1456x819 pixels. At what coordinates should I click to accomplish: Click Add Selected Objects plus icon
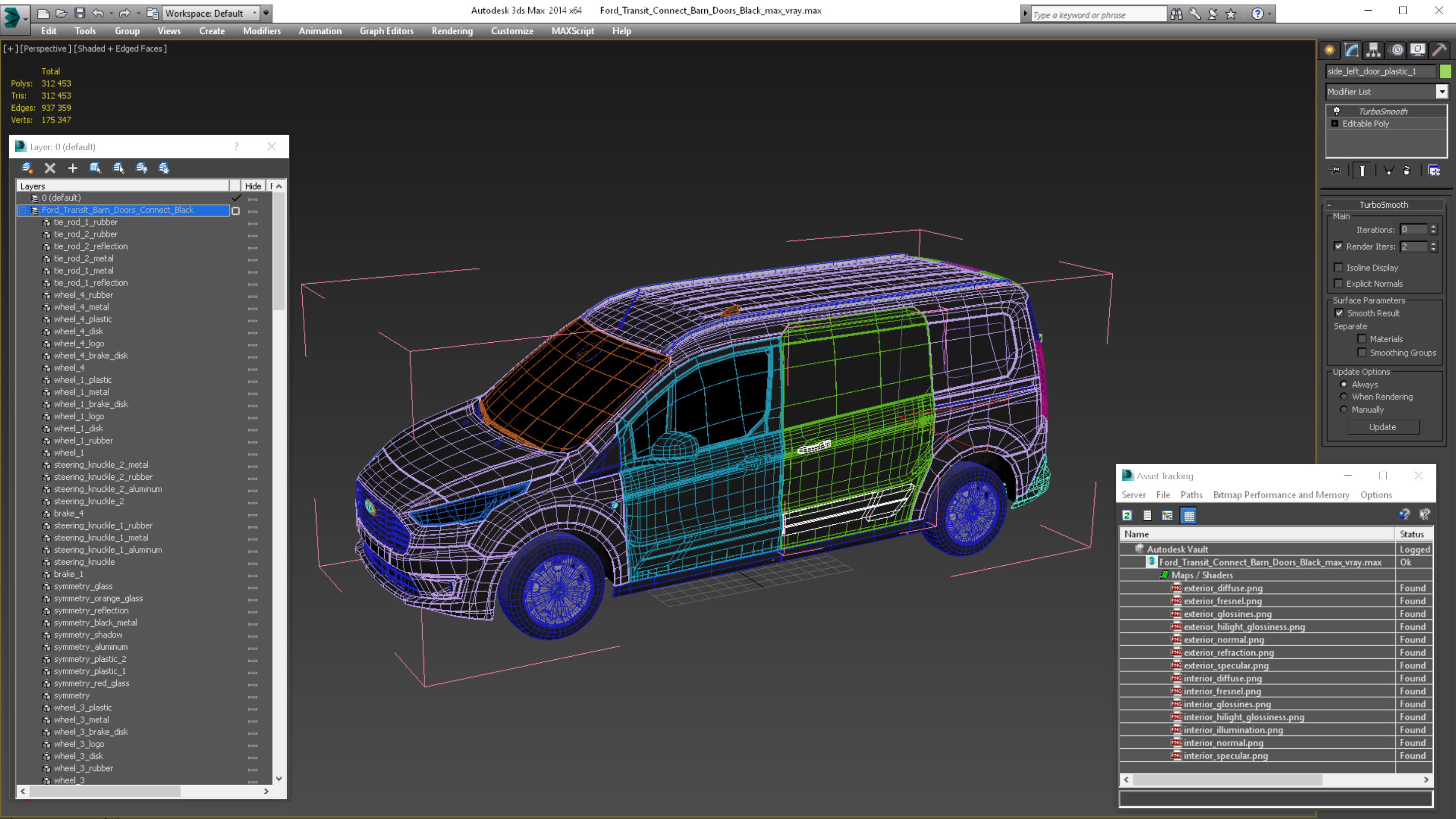[72, 168]
